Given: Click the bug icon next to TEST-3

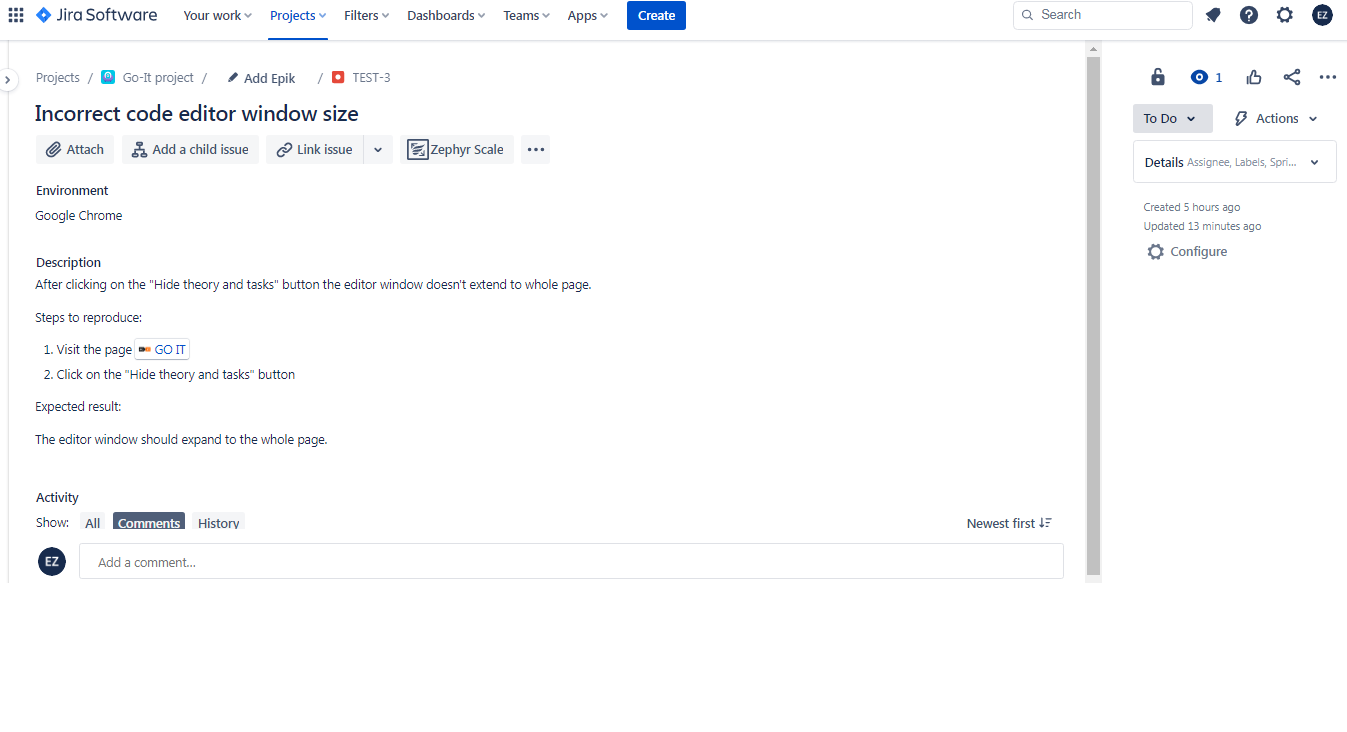Looking at the screenshot, I should [x=338, y=77].
